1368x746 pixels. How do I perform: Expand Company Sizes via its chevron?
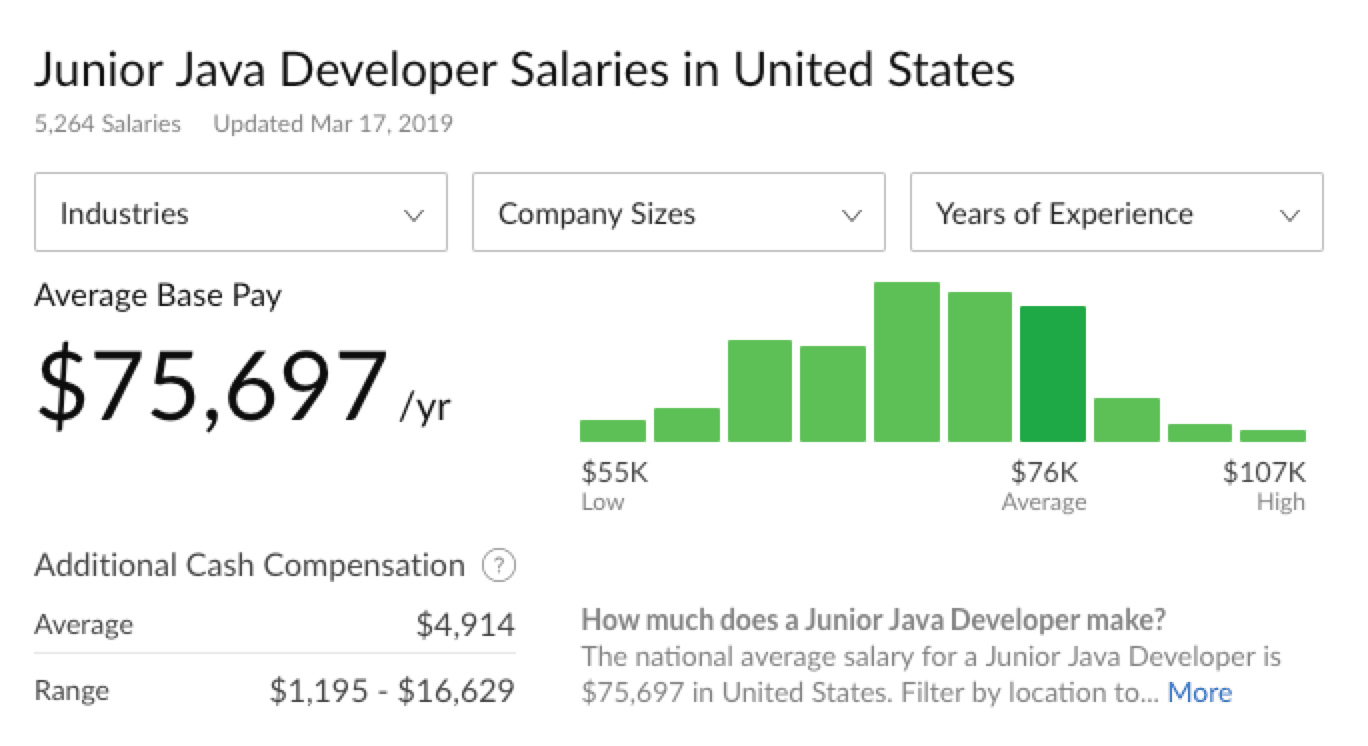point(853,213)
